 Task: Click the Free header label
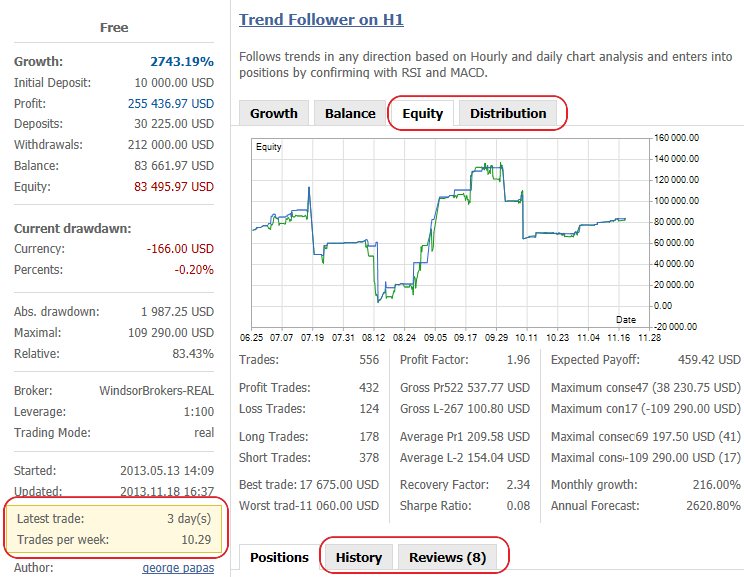click(x=114, y=28)
